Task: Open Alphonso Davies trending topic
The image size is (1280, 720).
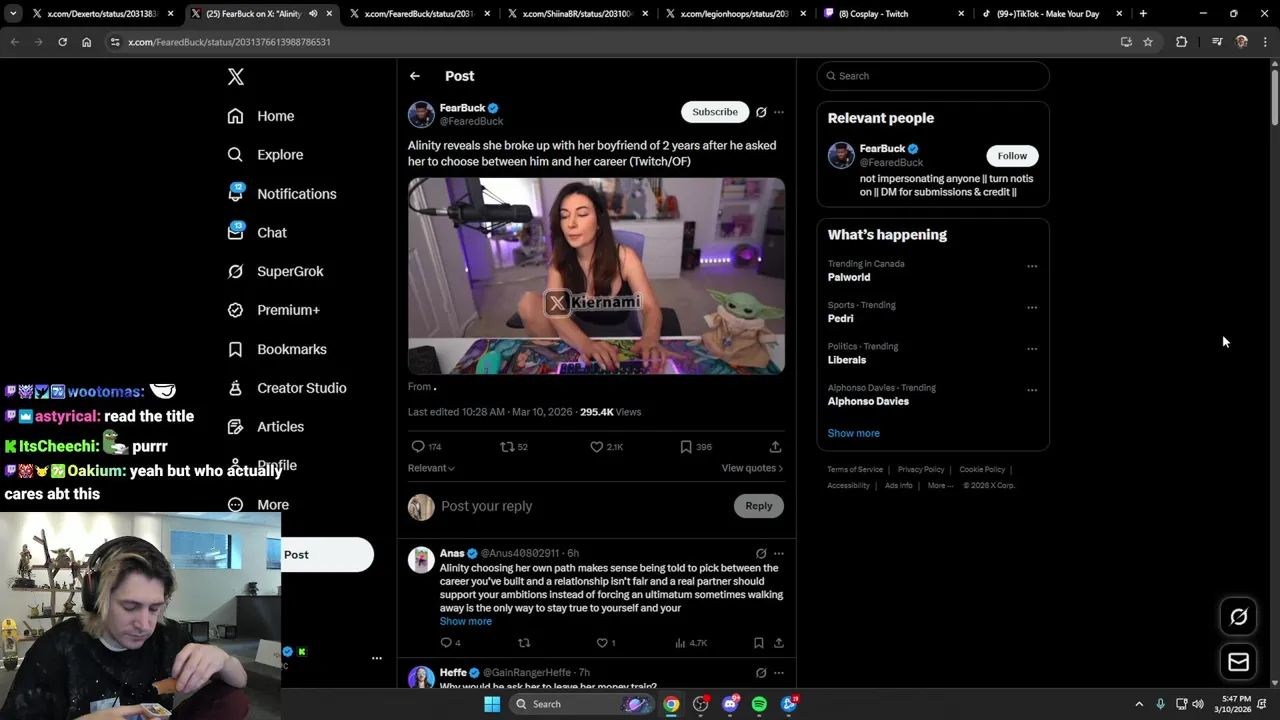Action: point(868,401)
